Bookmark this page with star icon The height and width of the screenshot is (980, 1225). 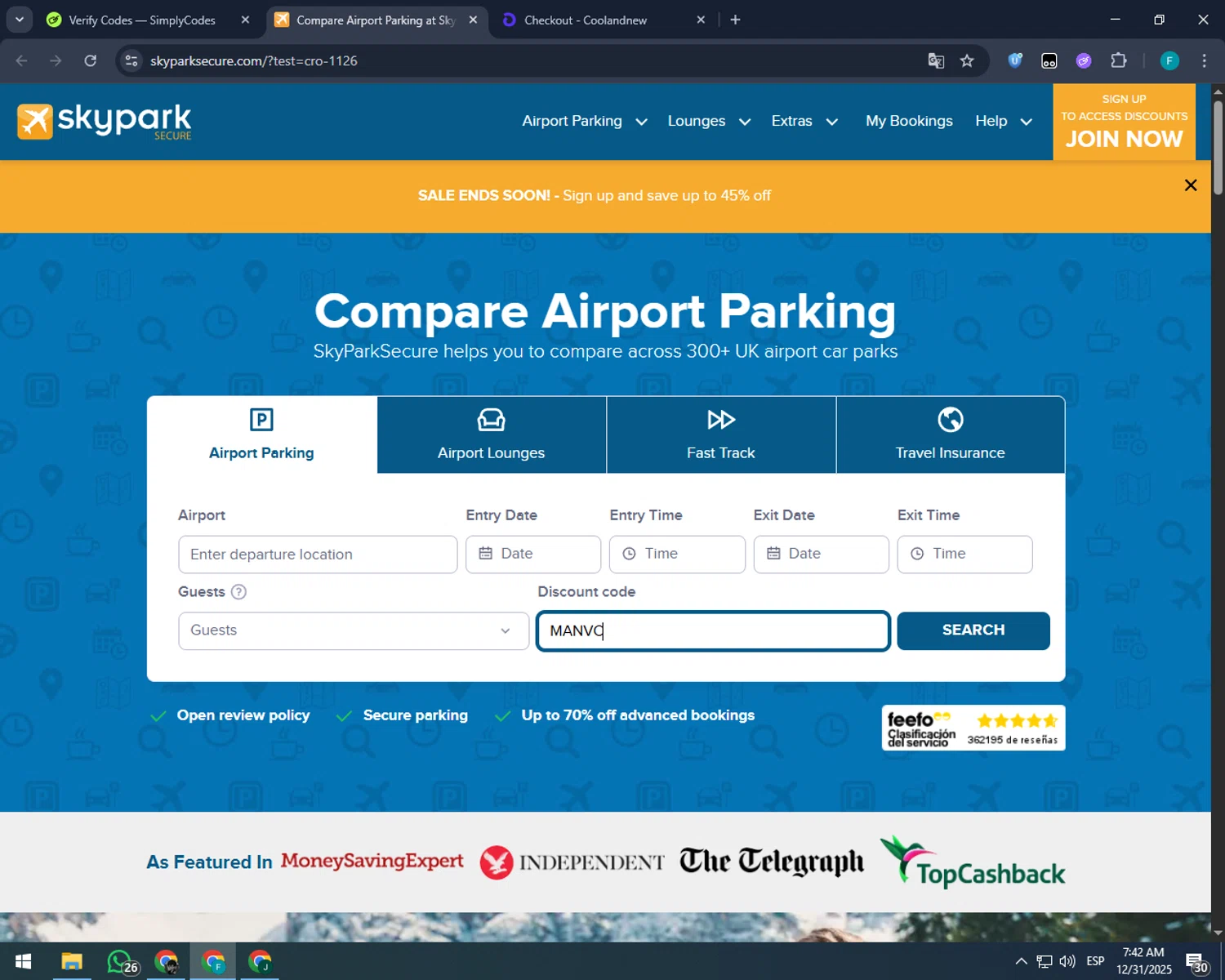(967, 60)
